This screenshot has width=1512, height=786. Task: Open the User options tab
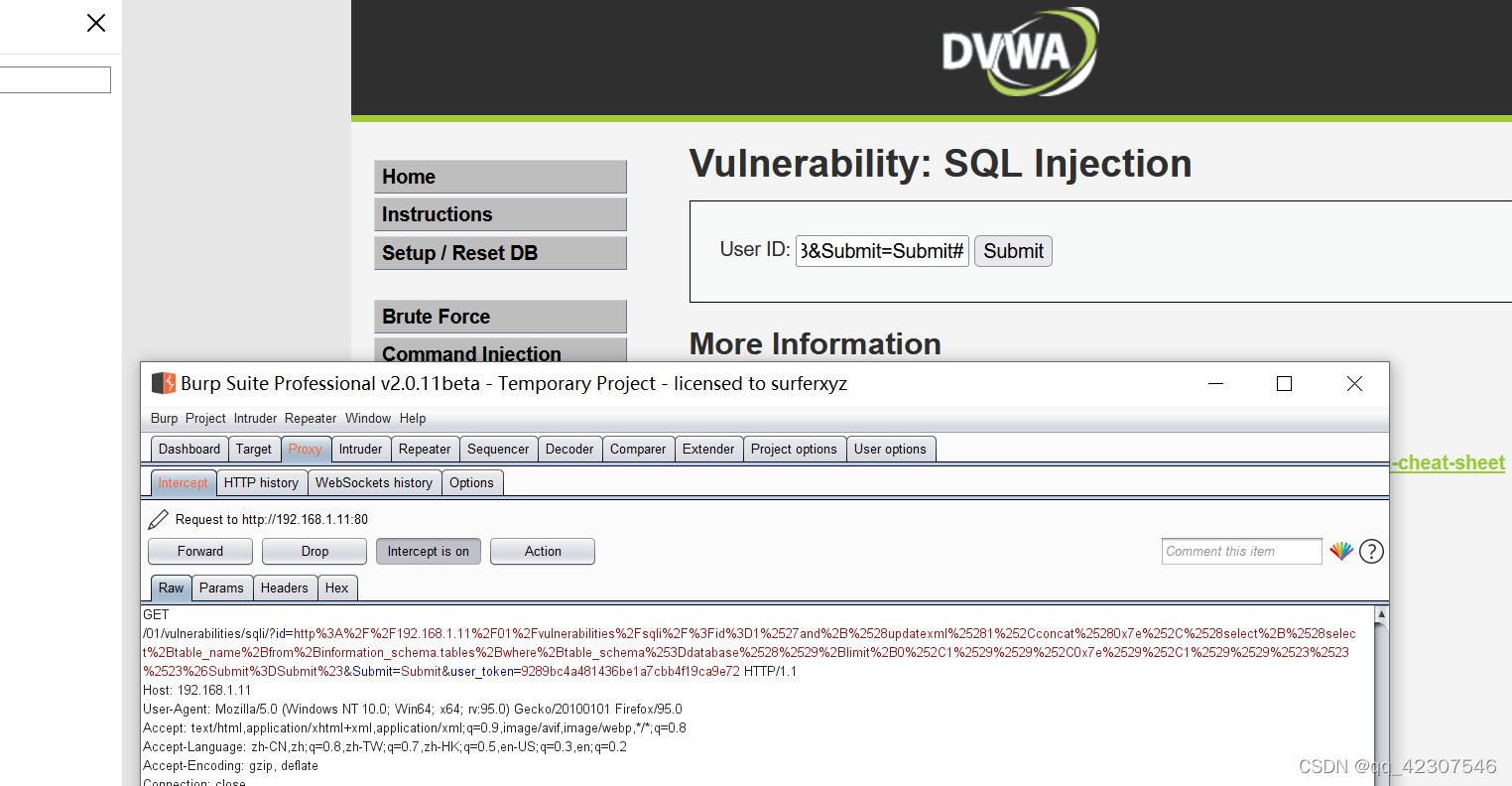point(890,449)
